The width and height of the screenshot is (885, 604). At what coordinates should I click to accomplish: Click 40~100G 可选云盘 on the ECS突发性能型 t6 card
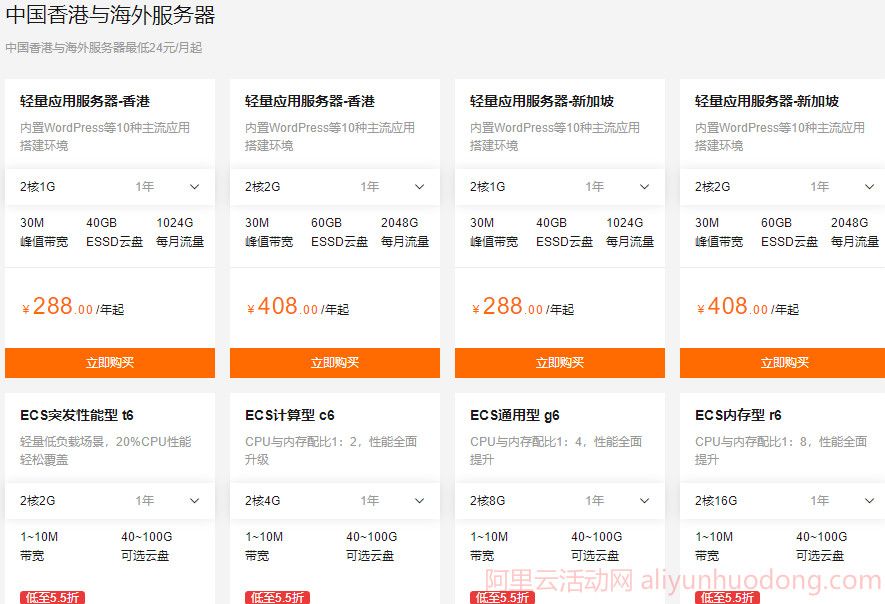(x=147, y=546)
